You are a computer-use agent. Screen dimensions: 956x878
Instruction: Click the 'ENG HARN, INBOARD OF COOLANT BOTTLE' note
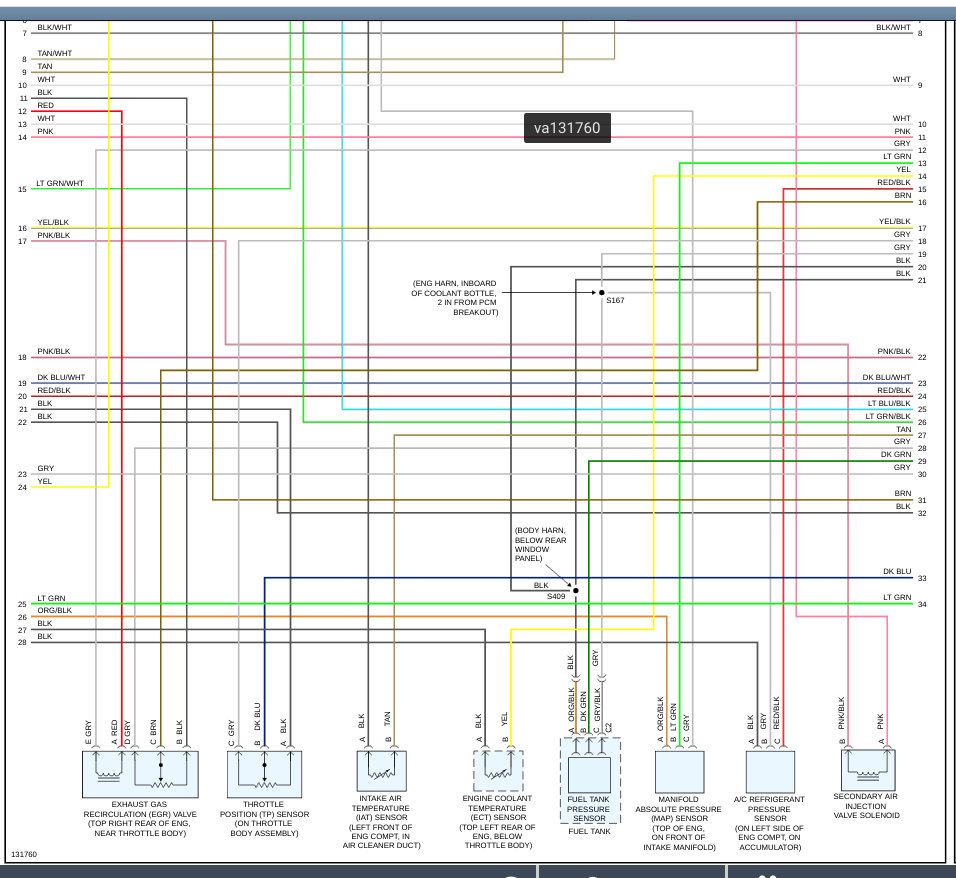[x=454, y=298]
